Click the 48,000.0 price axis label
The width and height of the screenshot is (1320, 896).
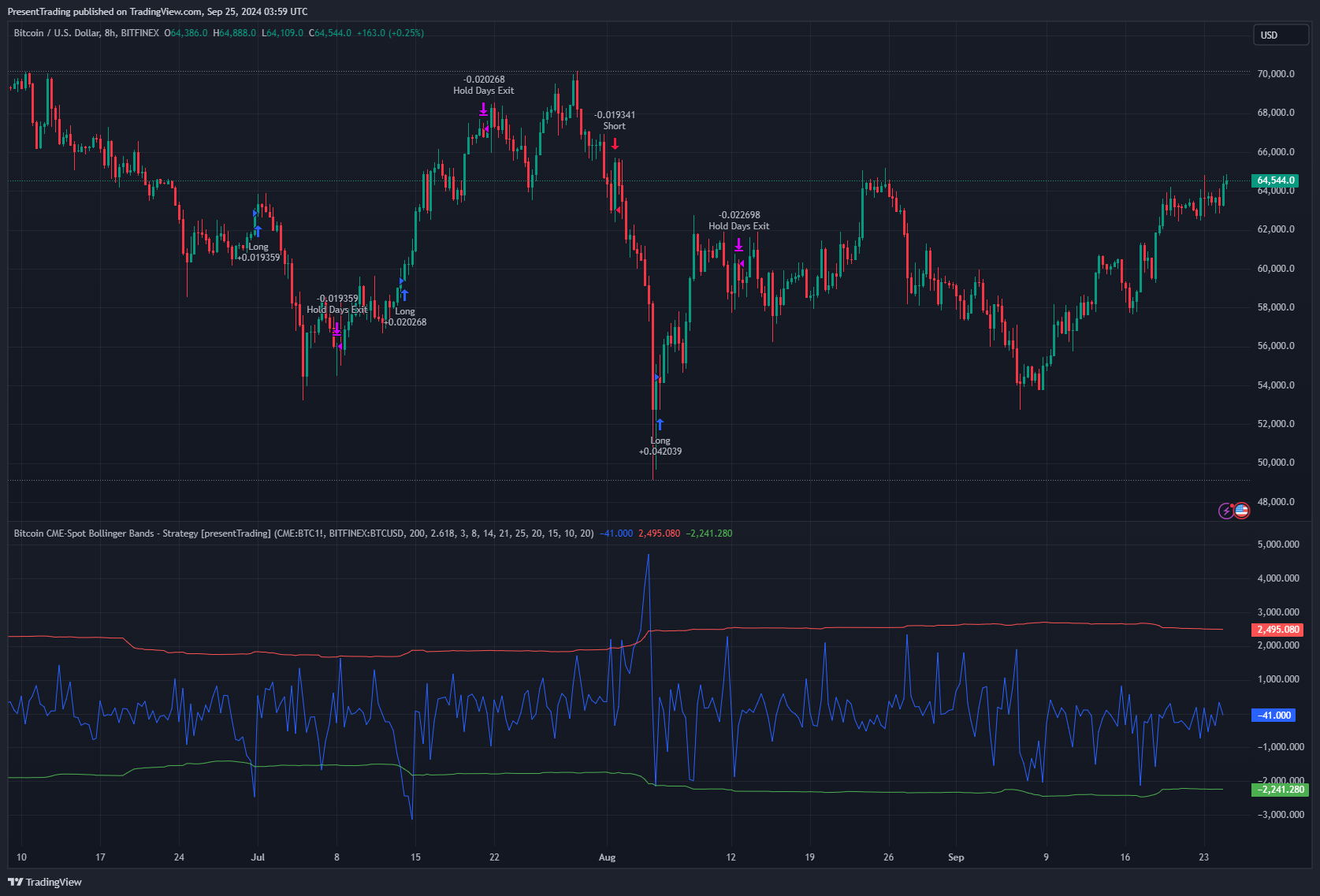tap(1276, 502)
